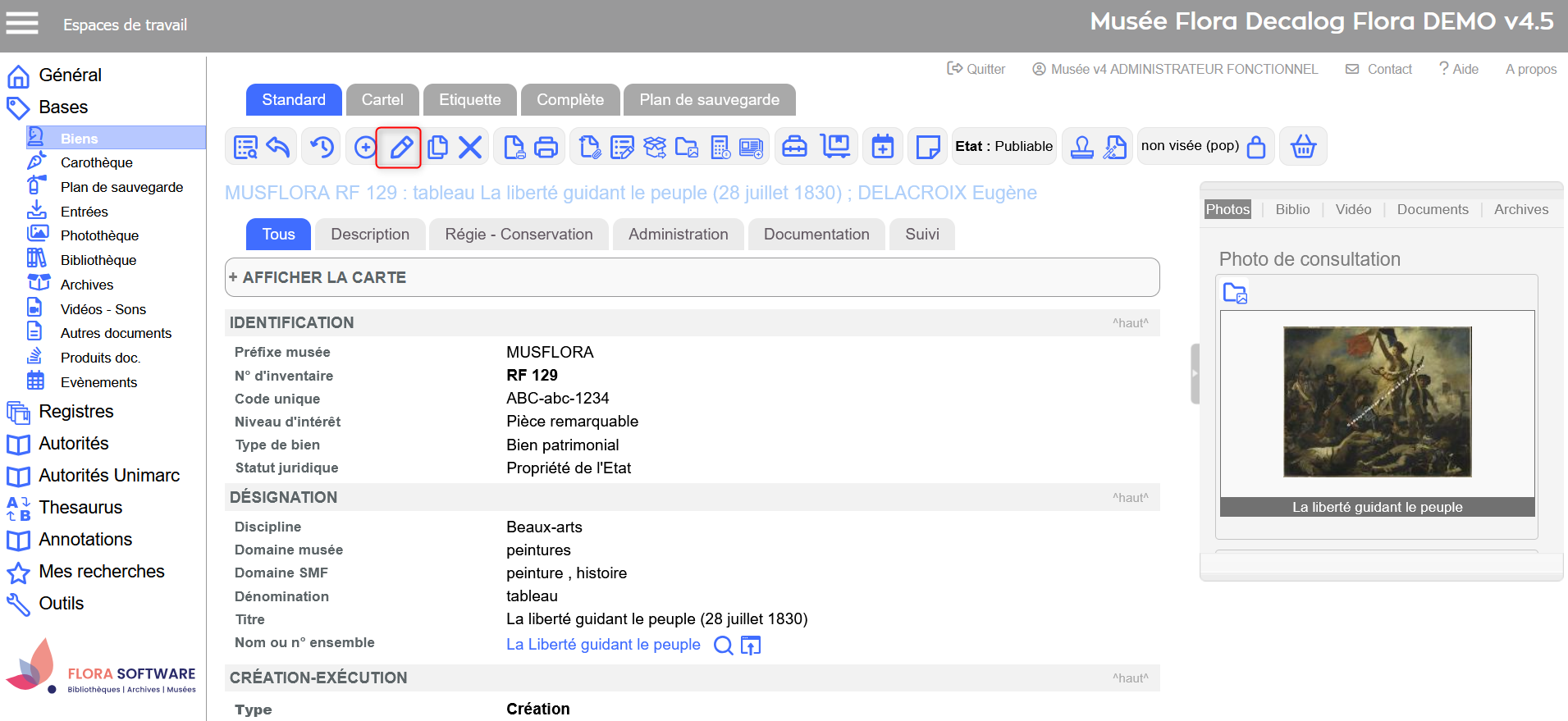Viewport: 1568px width, 721px height.
Task: Open the Photothèque item in sidebar
Action: point(99,235)
